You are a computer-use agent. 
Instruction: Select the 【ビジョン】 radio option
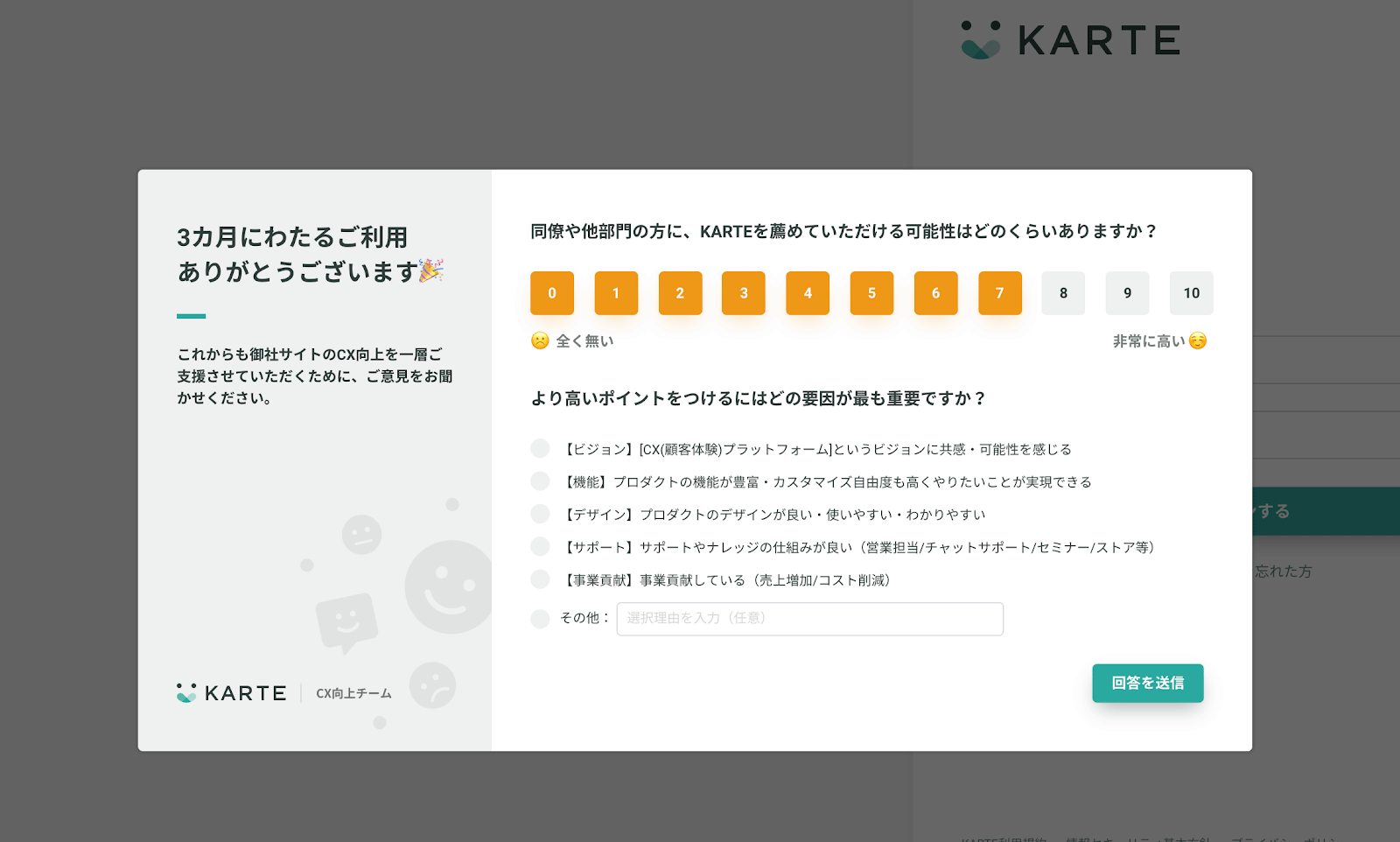point(541,449)
